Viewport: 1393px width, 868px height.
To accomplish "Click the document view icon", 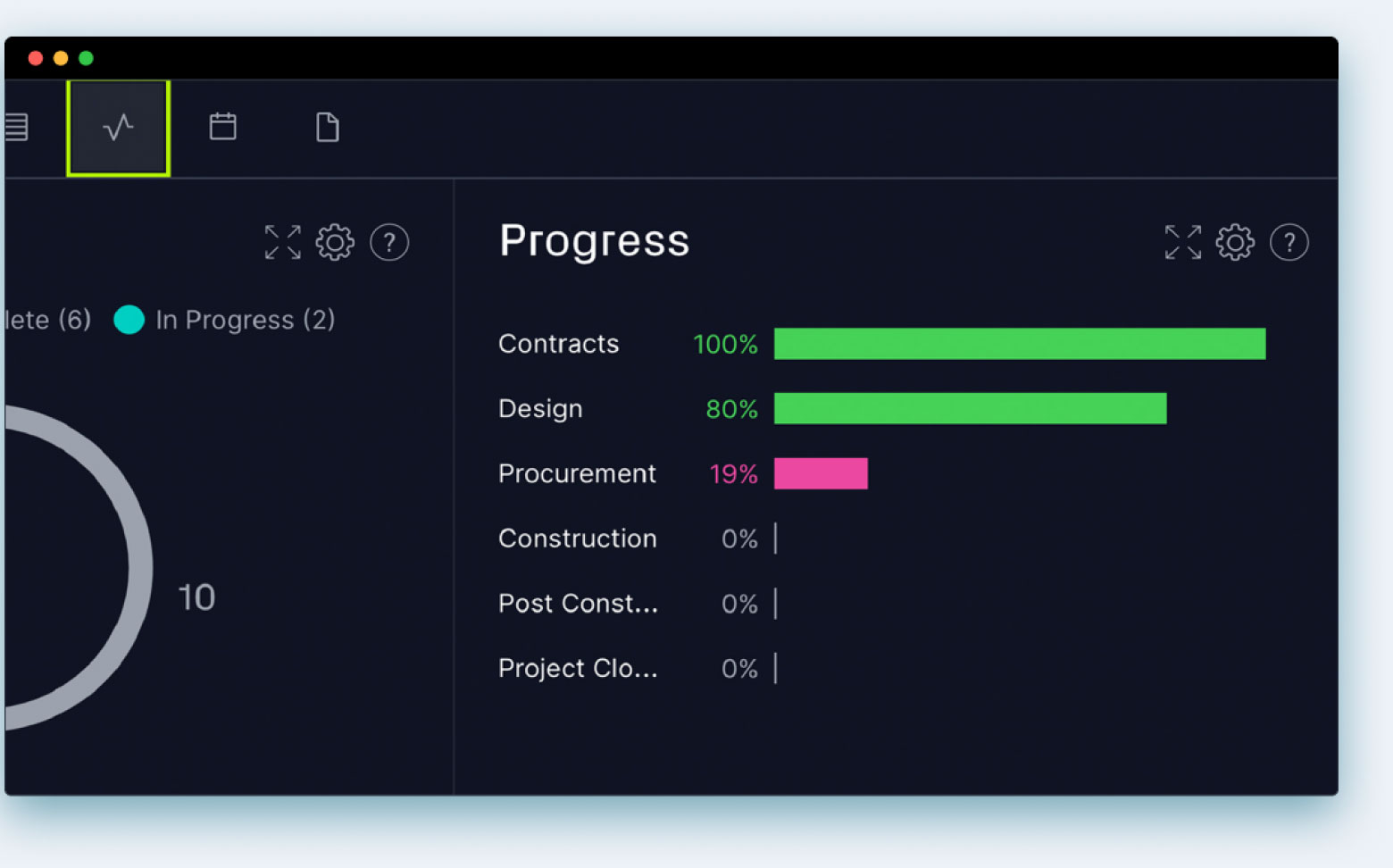I will click(x=327, y=127).
